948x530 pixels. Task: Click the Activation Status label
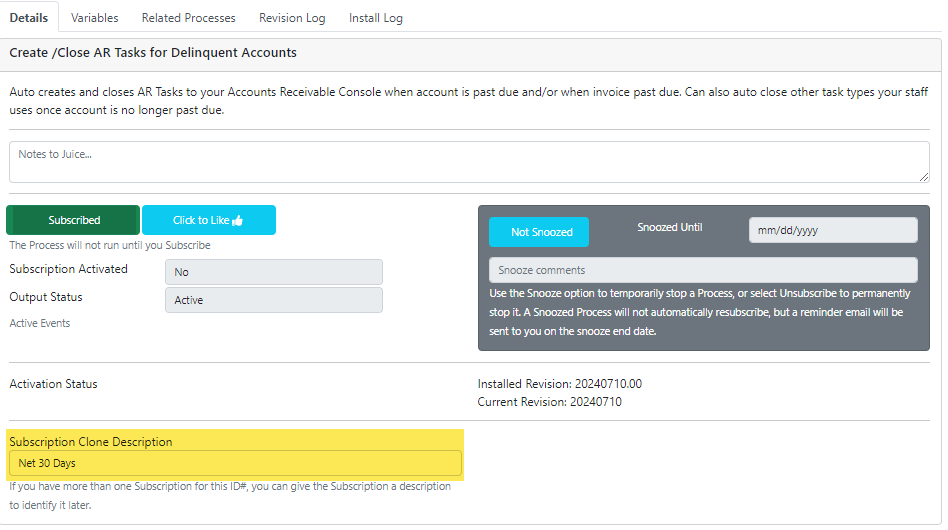tap(53, 384)
